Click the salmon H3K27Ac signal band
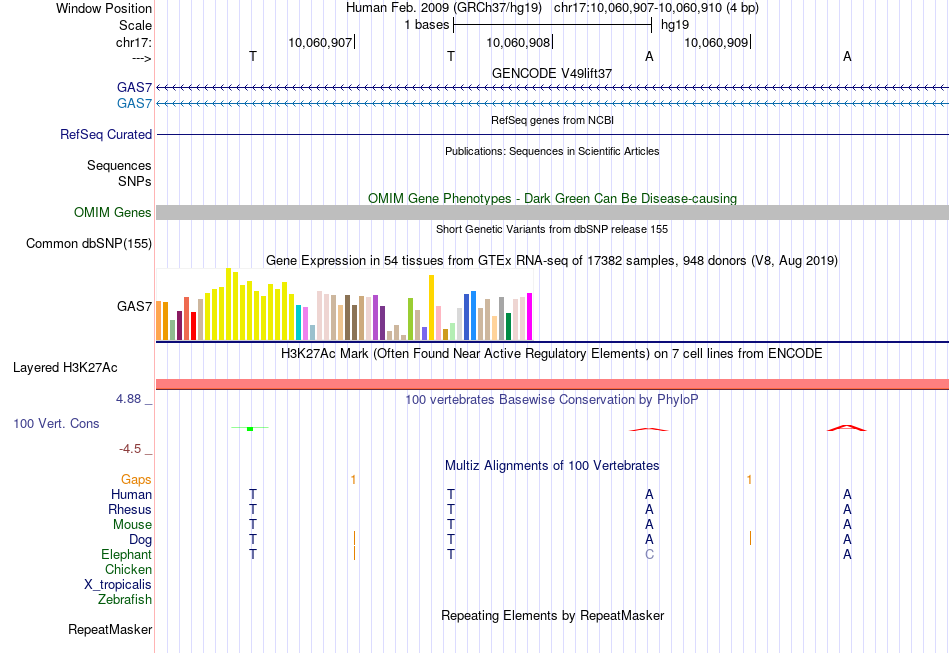 click(x=552, y=384)
